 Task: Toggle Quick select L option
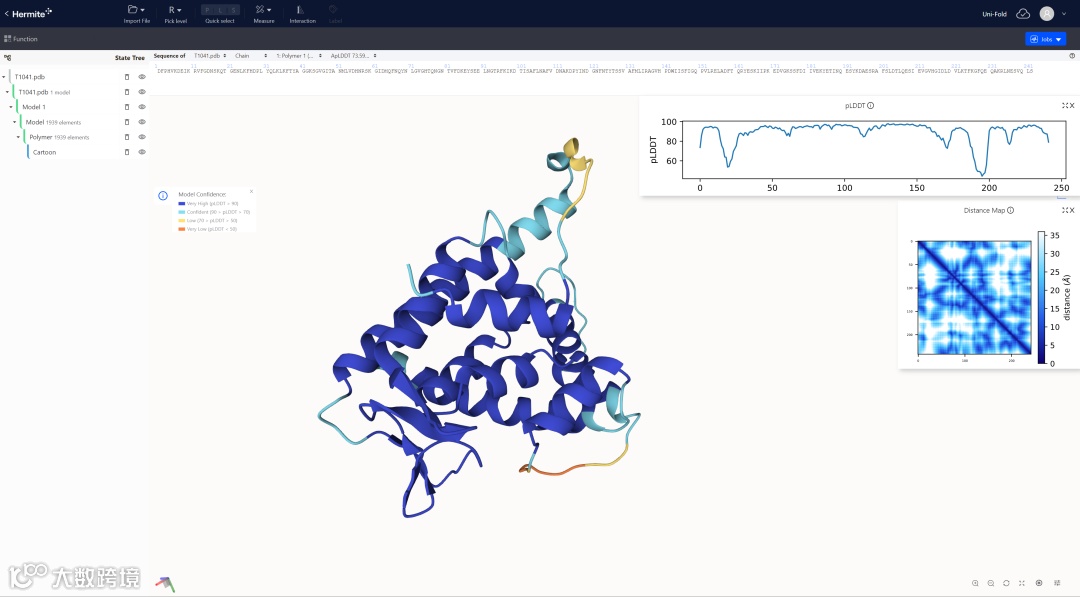(x=220, y=10)
